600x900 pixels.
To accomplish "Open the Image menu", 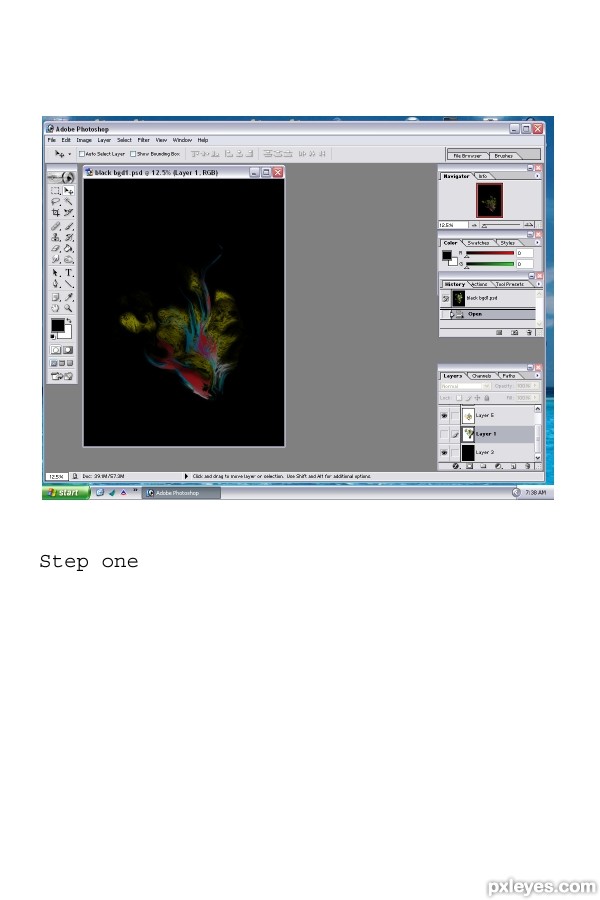I will (84, 140).
